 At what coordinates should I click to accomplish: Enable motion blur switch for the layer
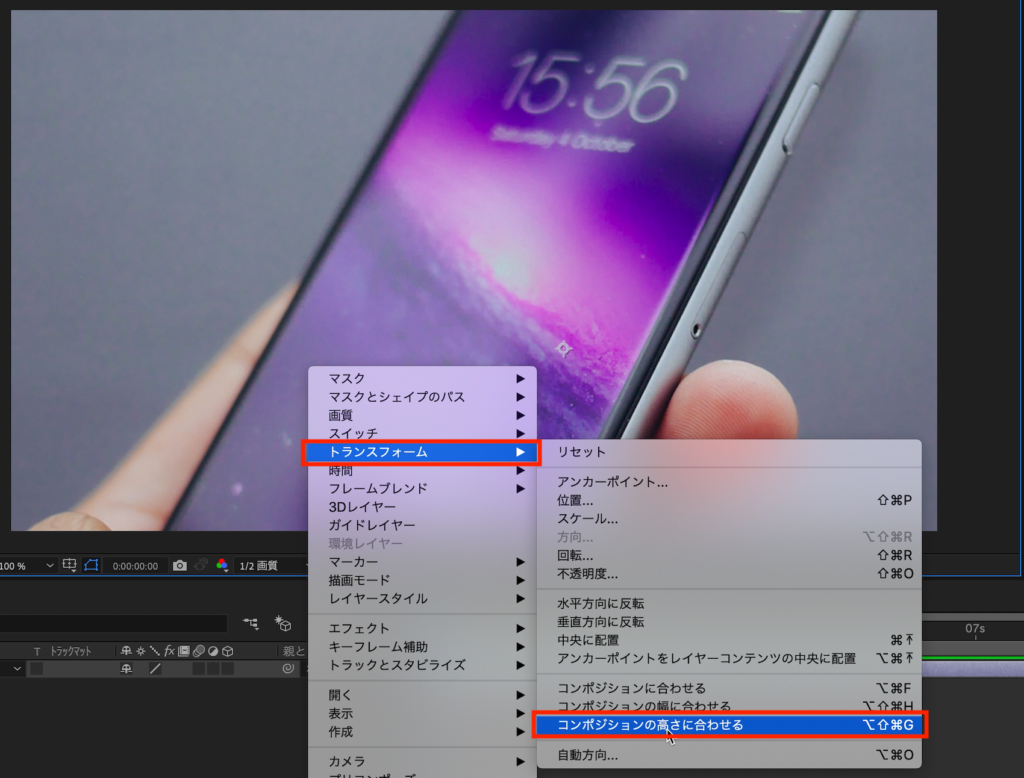199,669
